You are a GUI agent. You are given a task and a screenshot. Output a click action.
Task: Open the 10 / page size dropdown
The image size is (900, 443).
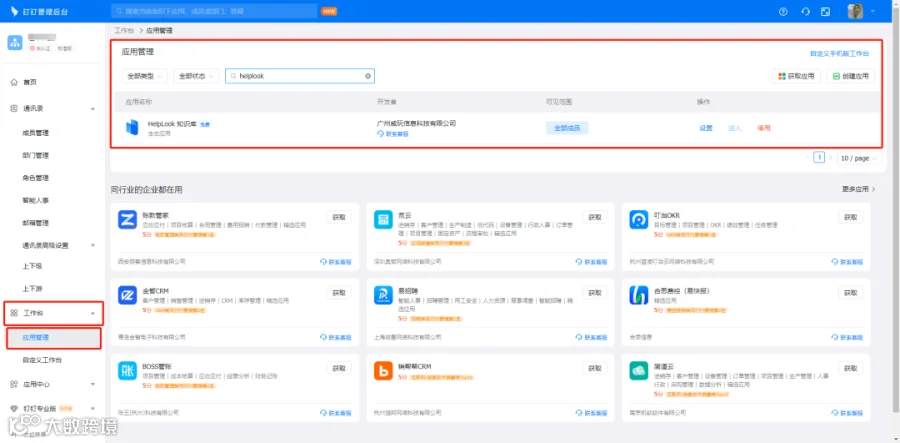(859, 158)
